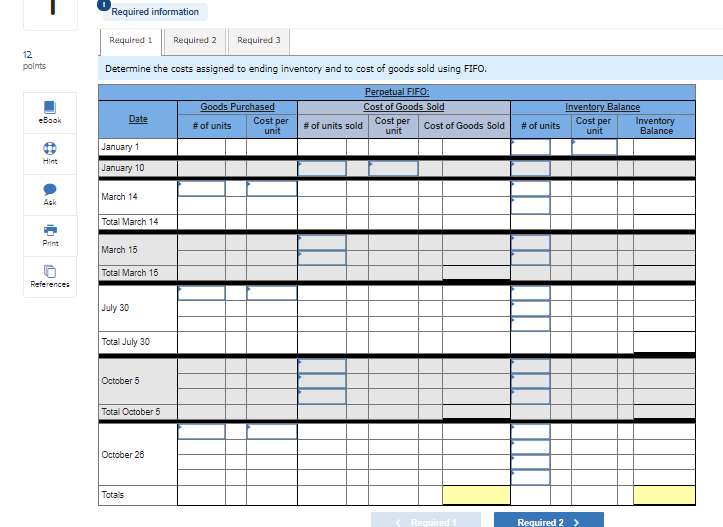Click the Total March 14 row label
The image size is (723, 527).
coord(130,222)
